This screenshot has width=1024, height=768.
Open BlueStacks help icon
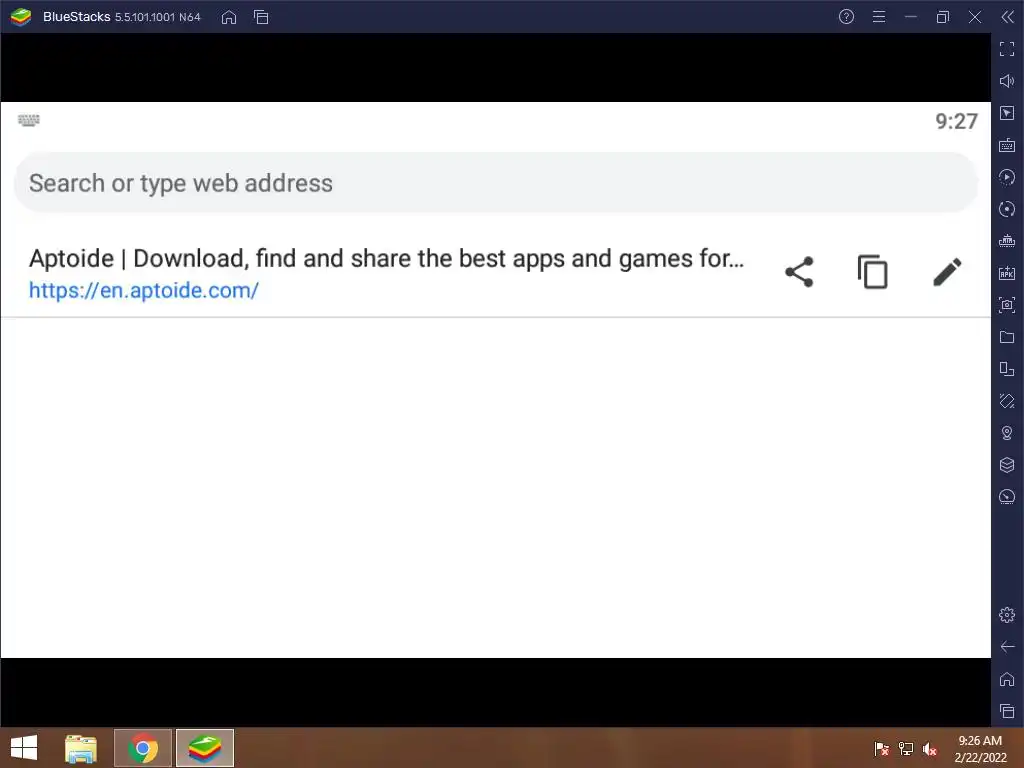[846, 17]
